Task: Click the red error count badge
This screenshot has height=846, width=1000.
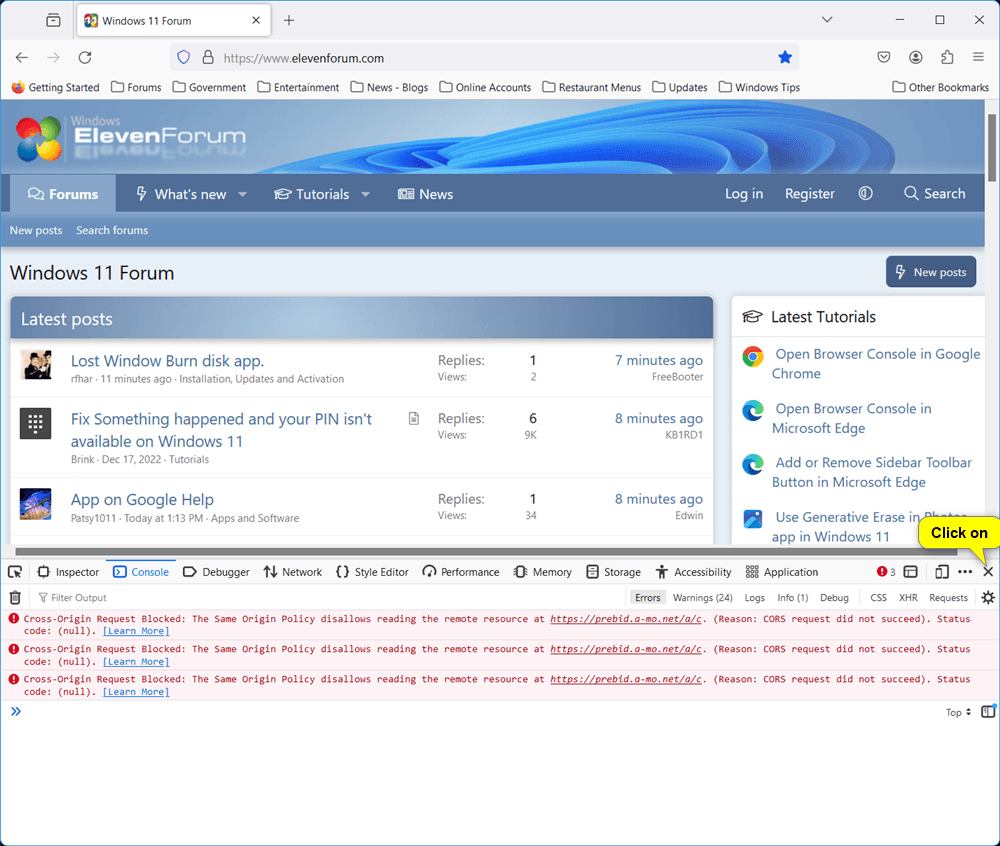Action: (x=886, y=572)
